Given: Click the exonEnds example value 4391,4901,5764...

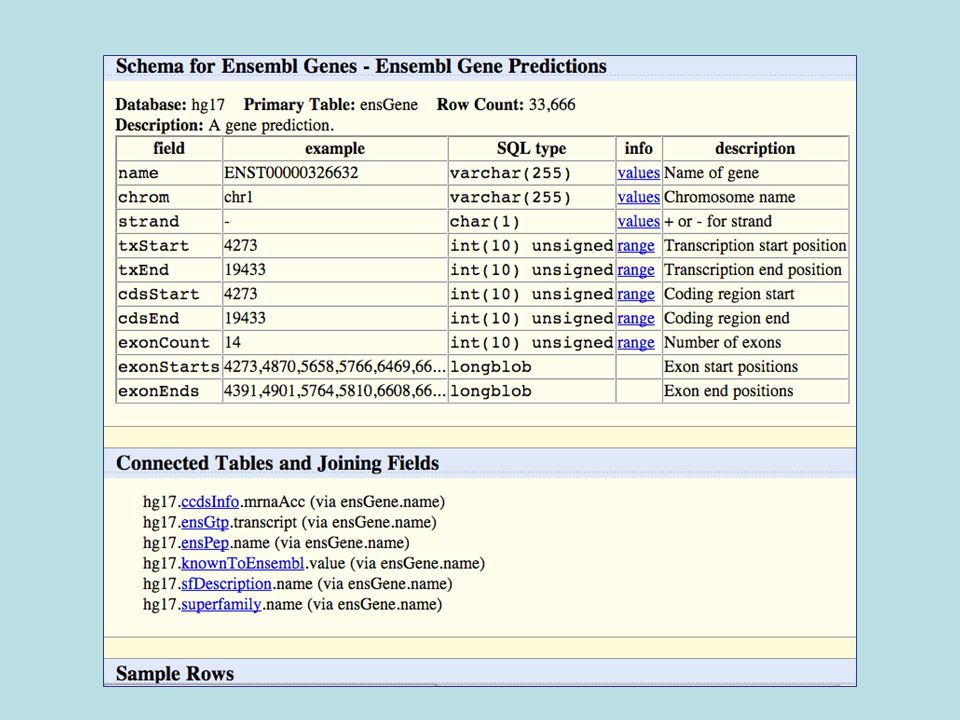Looking at the screenshot, I should (x=335, y=391).
